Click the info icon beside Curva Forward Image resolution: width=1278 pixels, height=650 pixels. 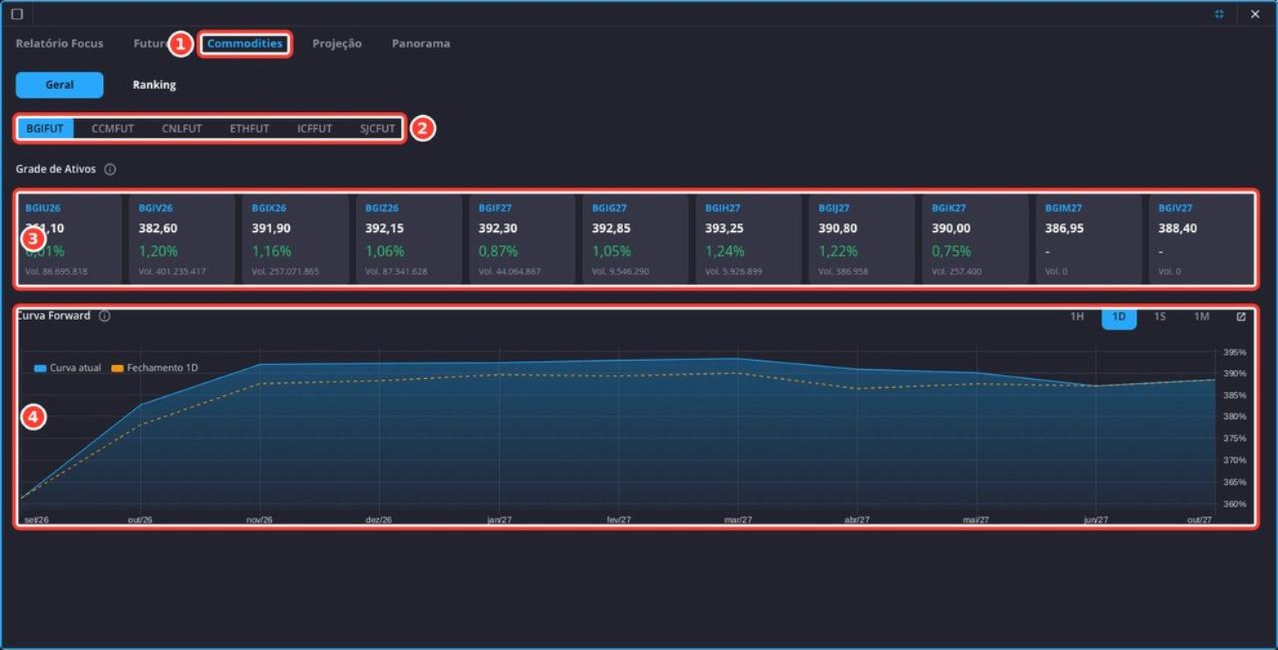pyautogui.click(x=105, y=316)
